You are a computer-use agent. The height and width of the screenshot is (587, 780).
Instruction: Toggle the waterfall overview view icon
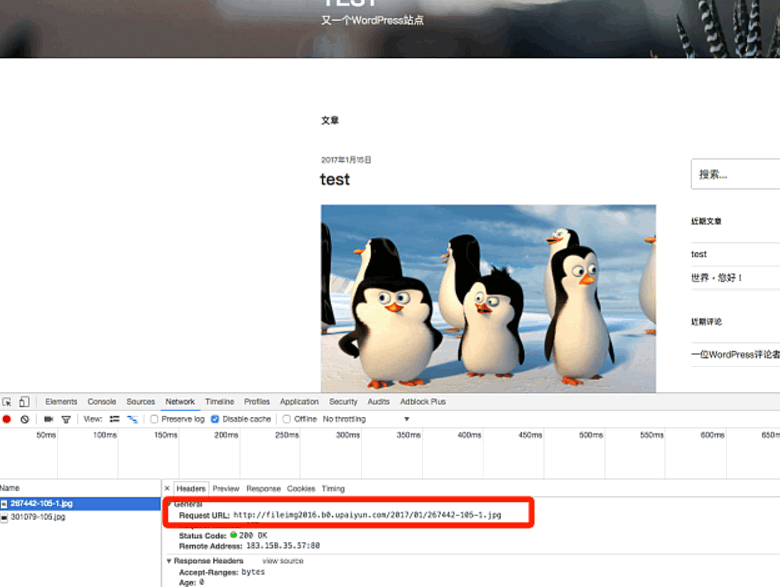(132, 419)
